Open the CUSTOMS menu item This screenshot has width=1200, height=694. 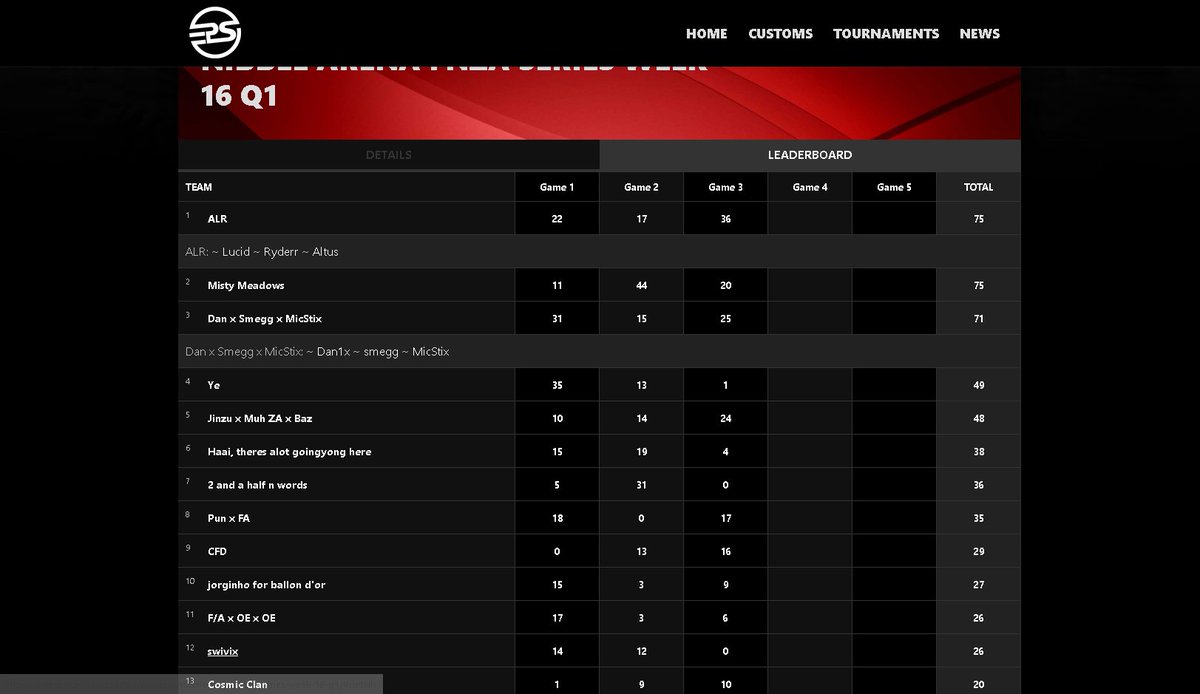pos(780,33)
